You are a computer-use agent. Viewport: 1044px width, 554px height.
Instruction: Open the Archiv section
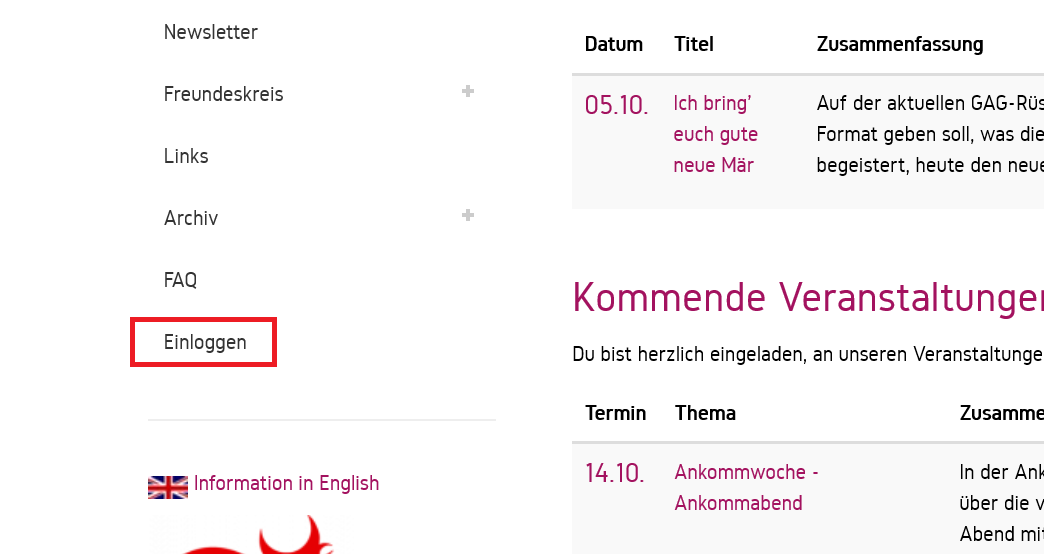pyautogui.click(x=191, y=218)
